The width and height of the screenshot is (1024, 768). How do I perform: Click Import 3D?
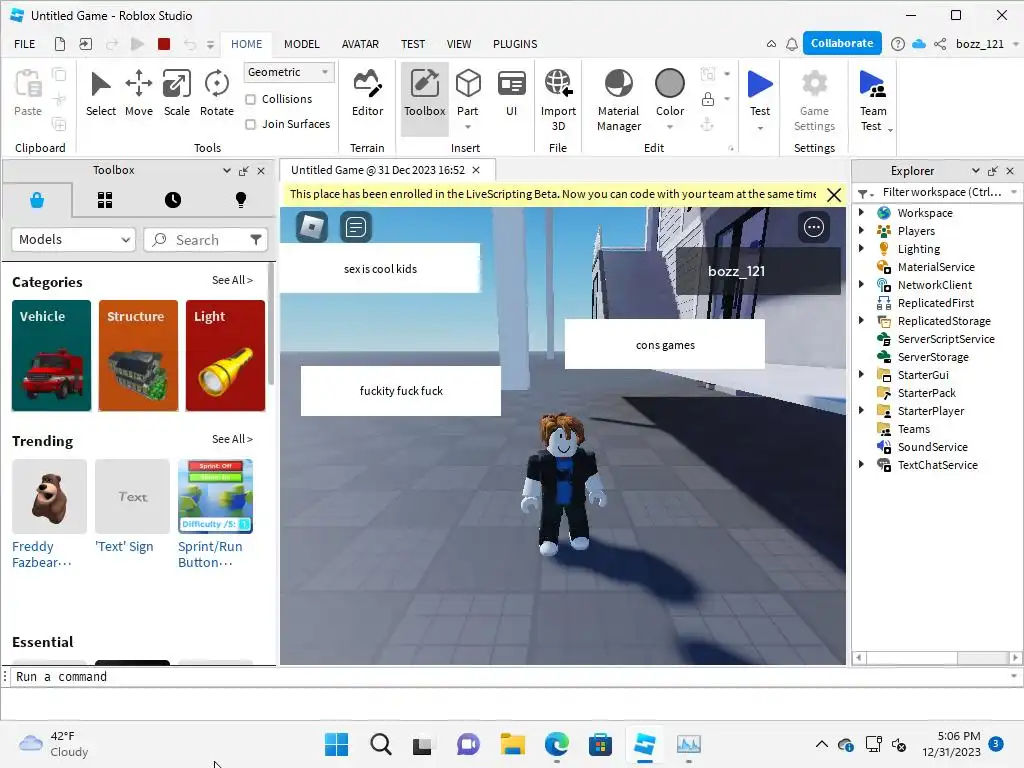[558, 100]
